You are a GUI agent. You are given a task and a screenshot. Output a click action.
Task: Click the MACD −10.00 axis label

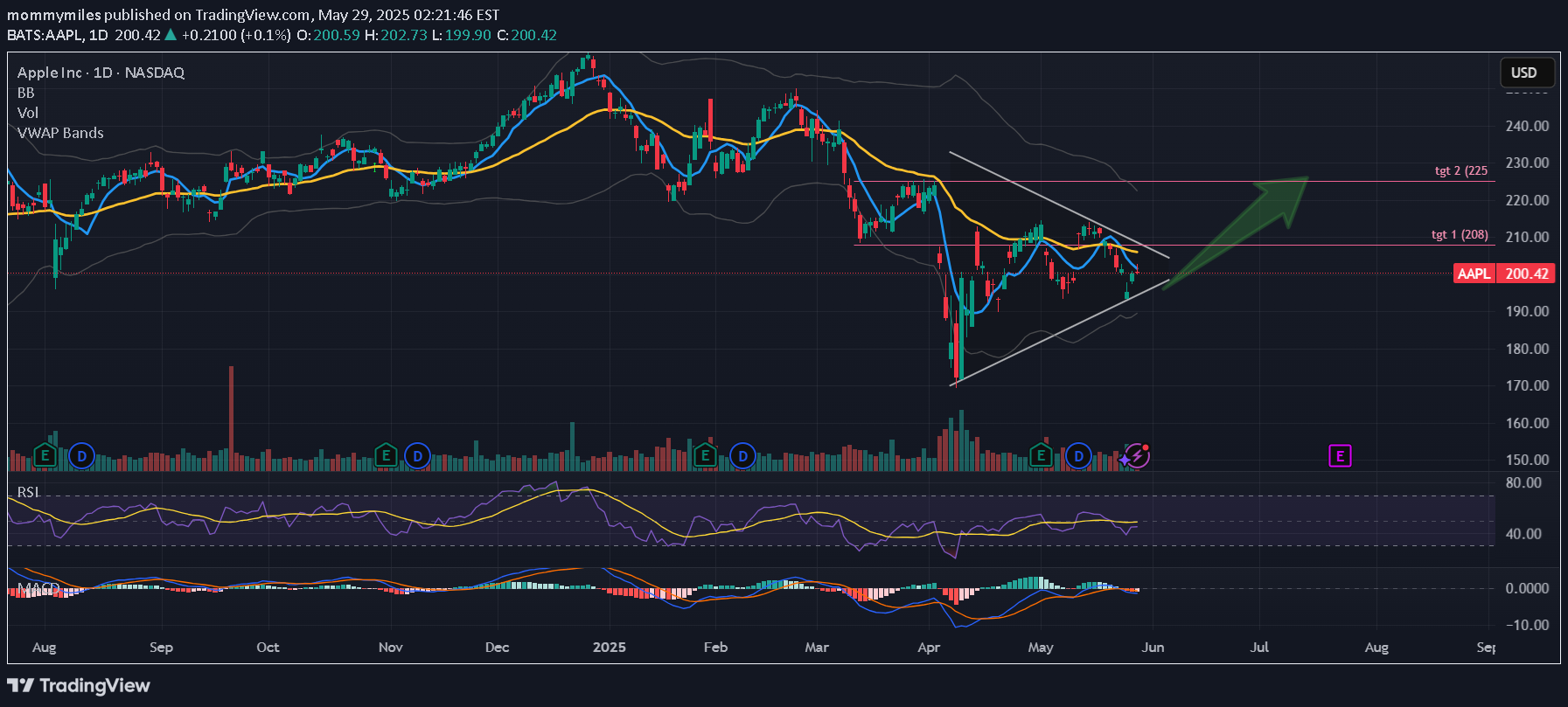pos(1527,625)
